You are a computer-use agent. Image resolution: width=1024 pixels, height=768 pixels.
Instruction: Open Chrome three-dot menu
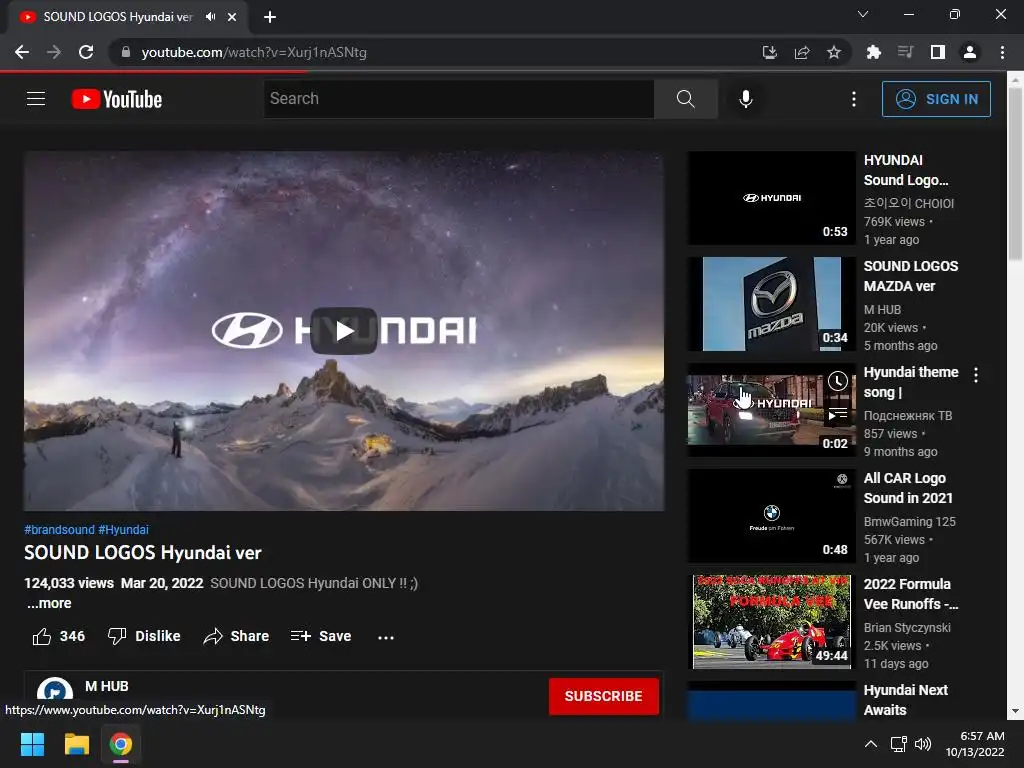(x=1002, y=52)
